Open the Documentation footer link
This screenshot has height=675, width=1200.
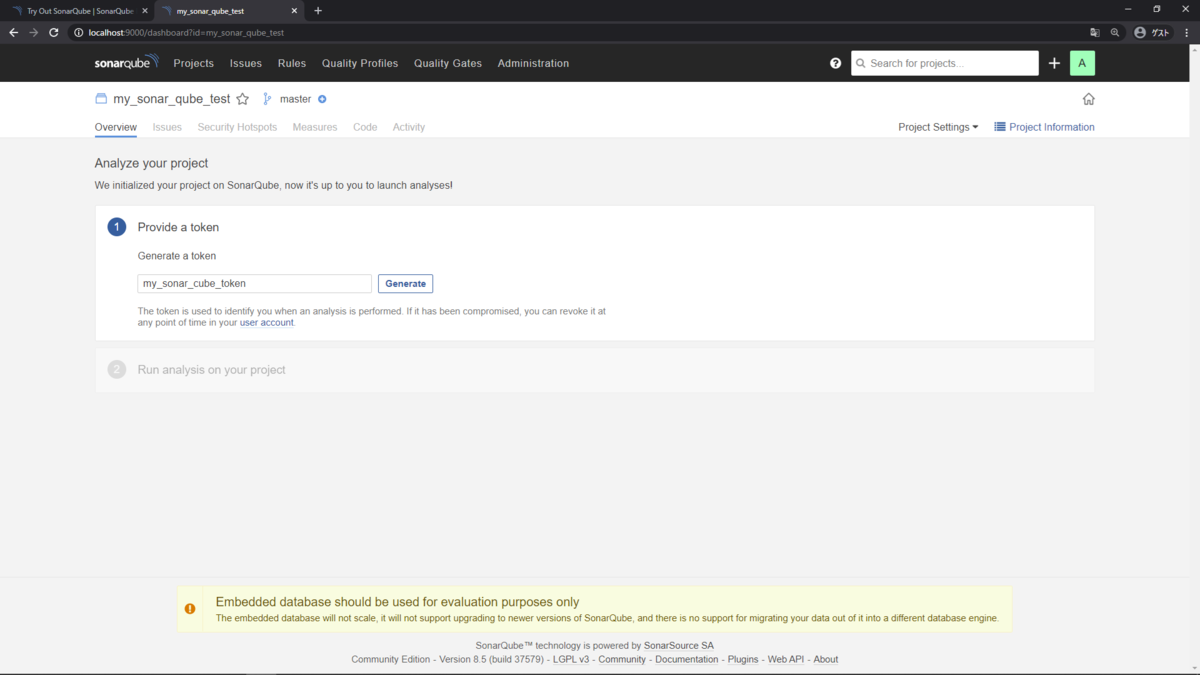coord(686,660)
